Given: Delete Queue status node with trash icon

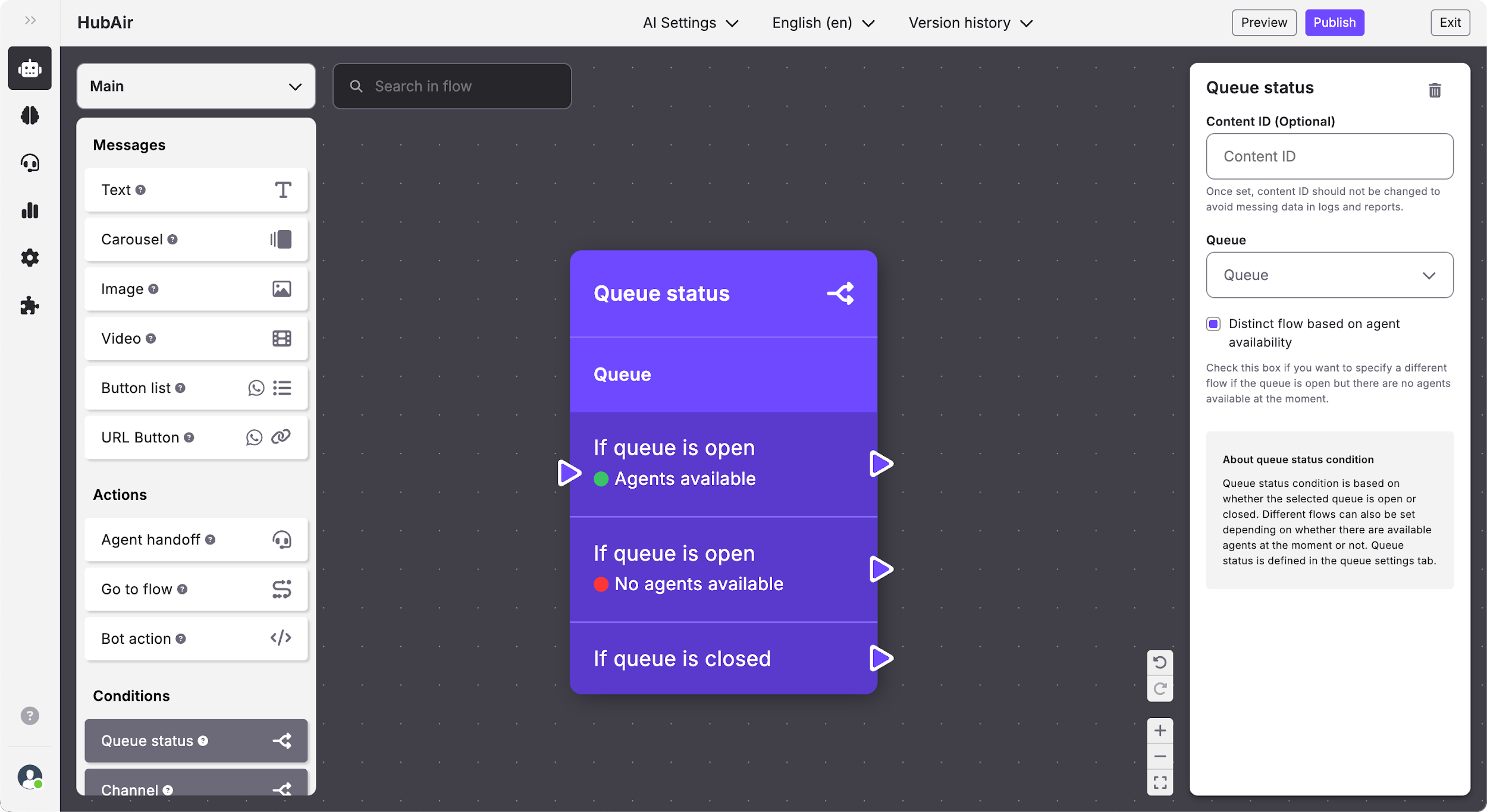Looking at the screenshot, I should tap(1435, 90).
